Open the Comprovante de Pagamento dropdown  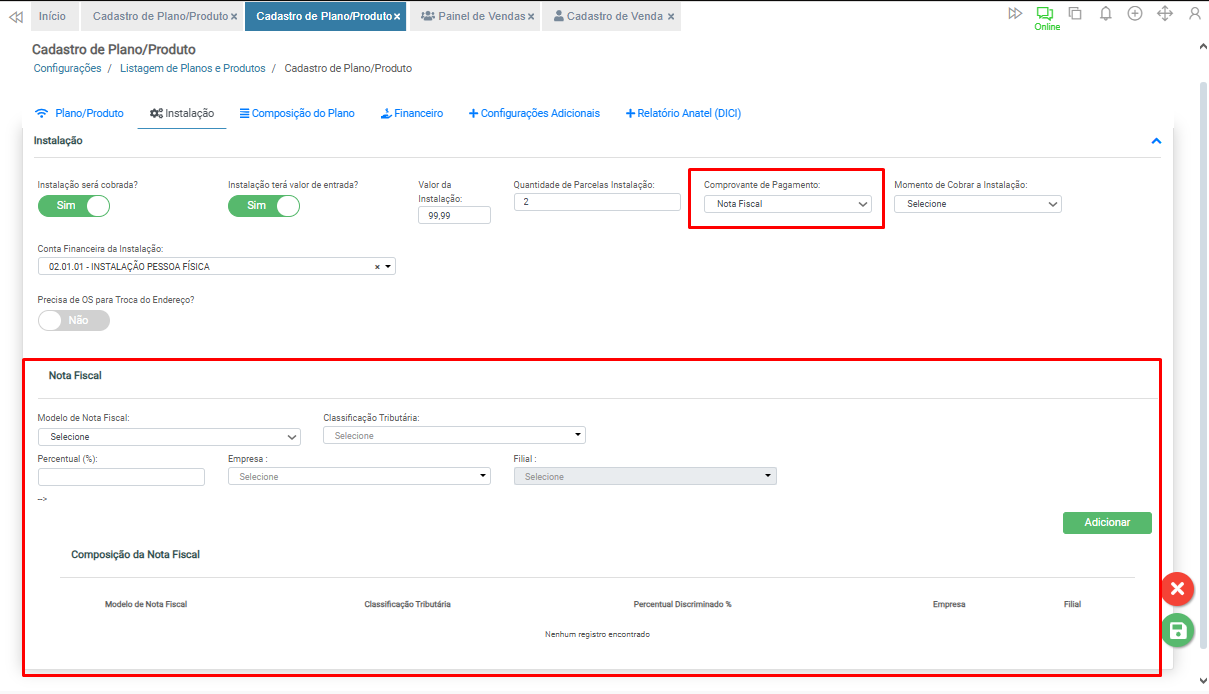[787, 204]
